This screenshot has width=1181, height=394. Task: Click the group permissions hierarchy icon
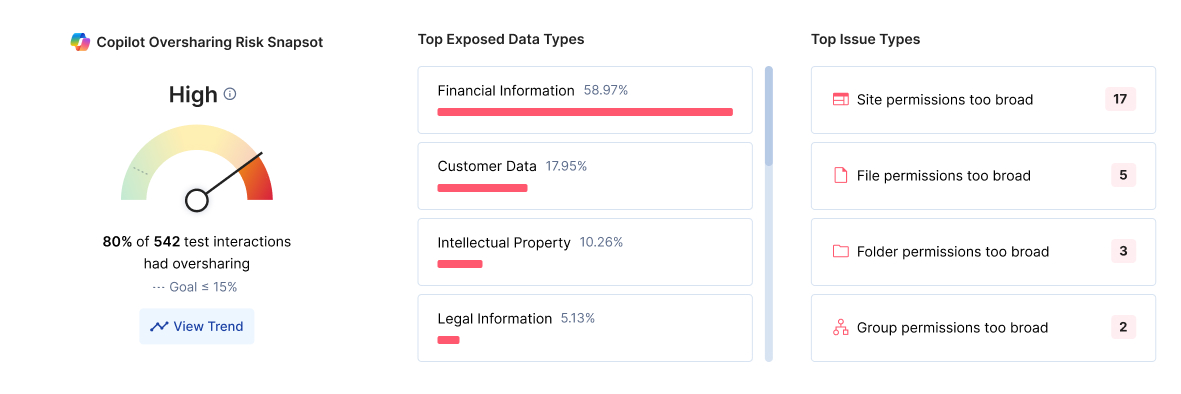pyautogui.click(x=841, y=327)
